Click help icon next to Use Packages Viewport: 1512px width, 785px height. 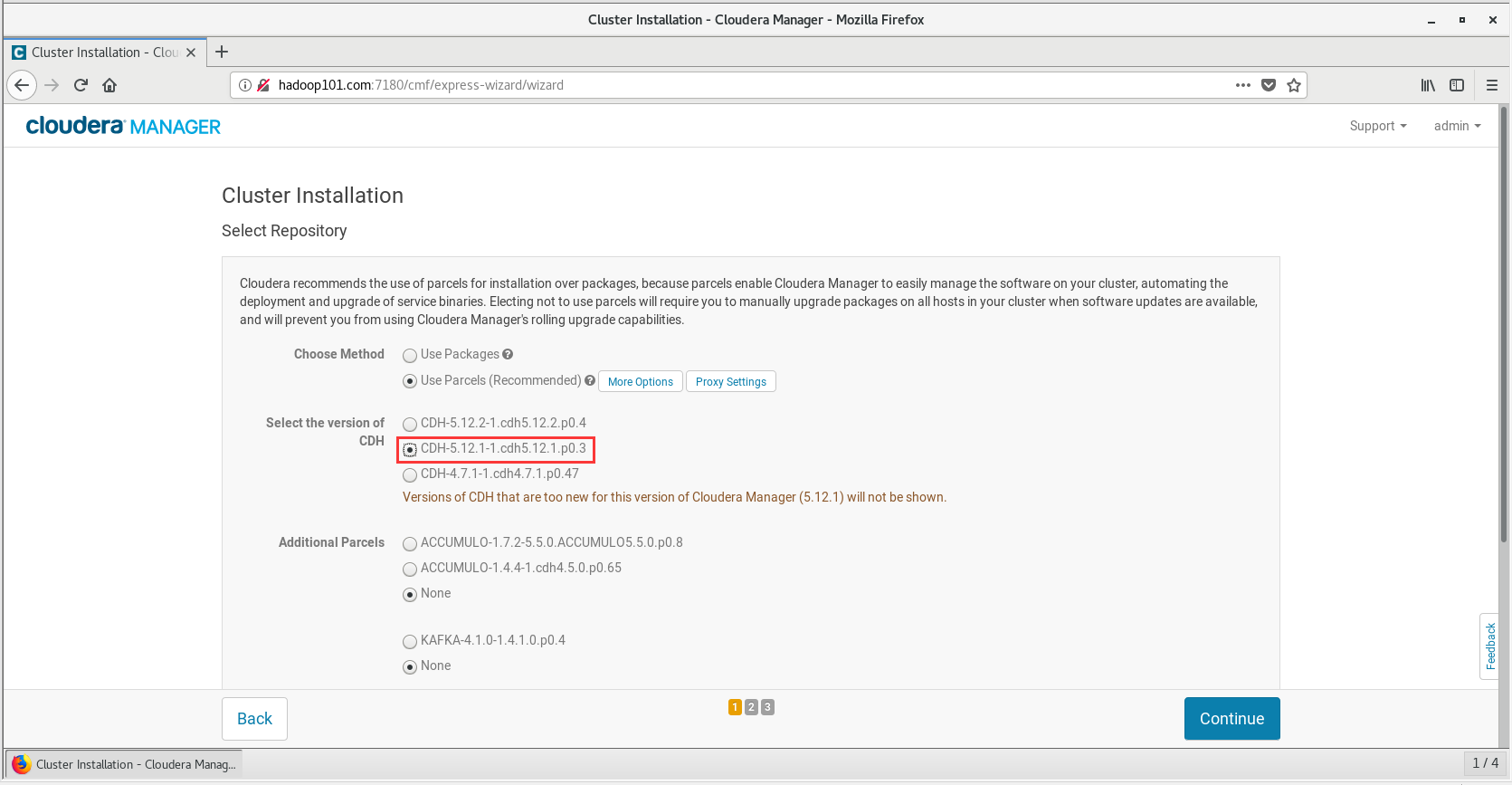point(508,354)
